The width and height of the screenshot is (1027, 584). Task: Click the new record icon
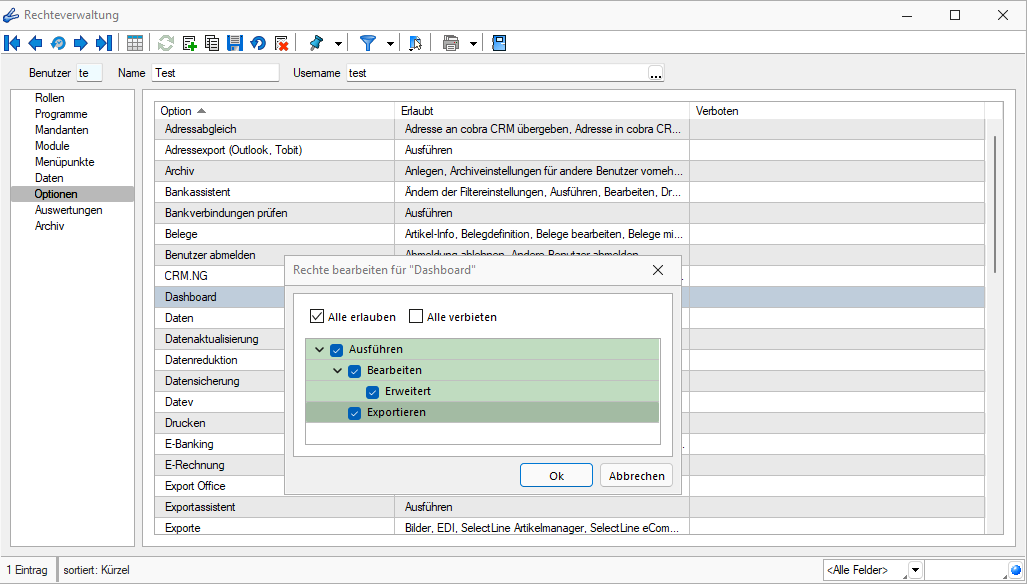click(x=189, y=43)
